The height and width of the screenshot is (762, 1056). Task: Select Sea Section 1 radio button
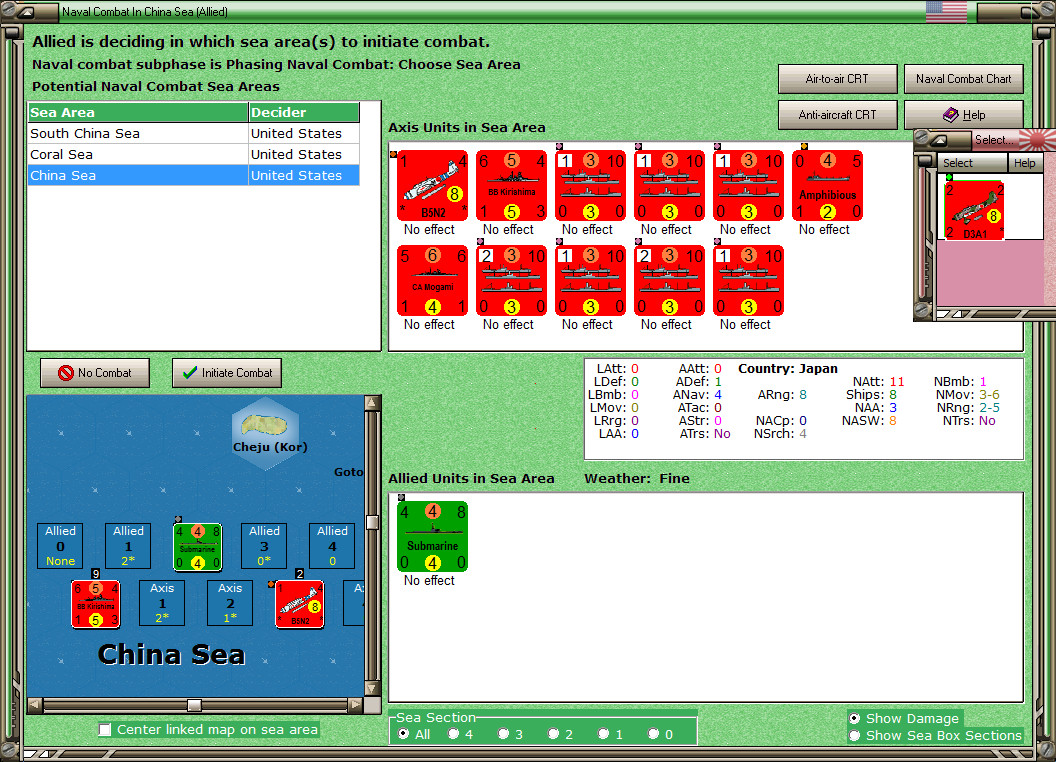(x=603, y=734)
